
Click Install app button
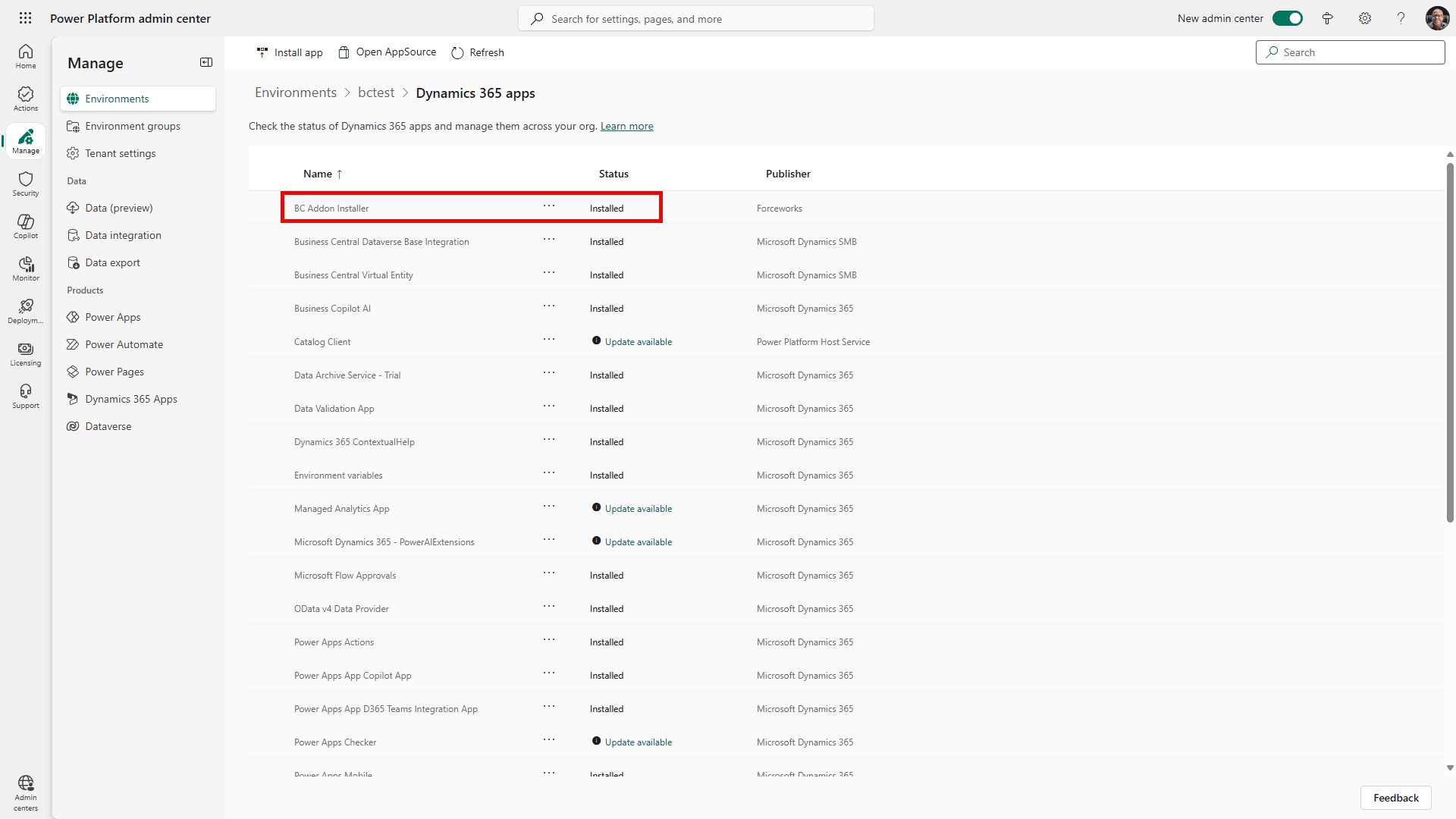click(290, 52)
